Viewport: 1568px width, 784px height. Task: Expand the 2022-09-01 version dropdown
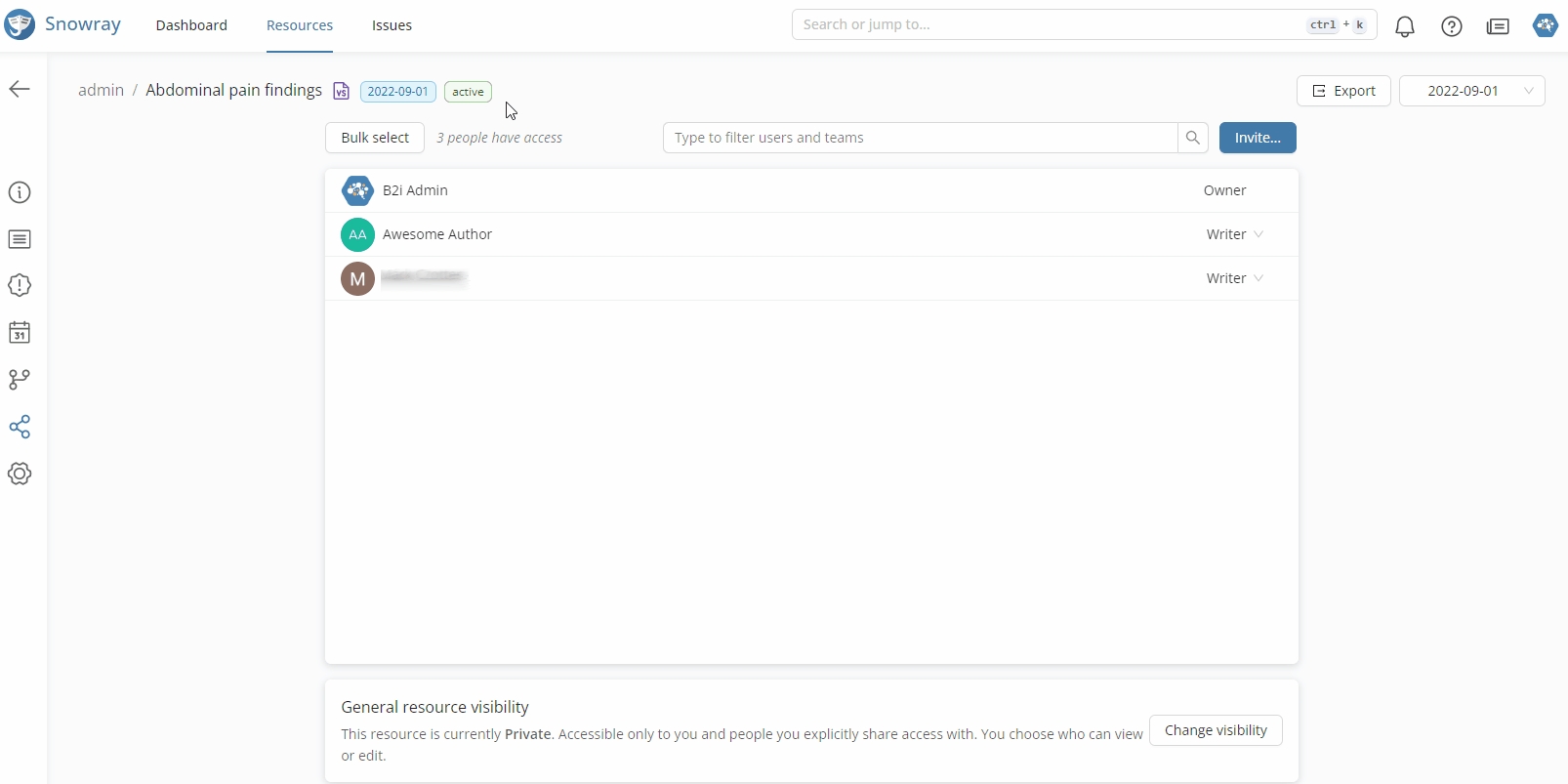1471,91
